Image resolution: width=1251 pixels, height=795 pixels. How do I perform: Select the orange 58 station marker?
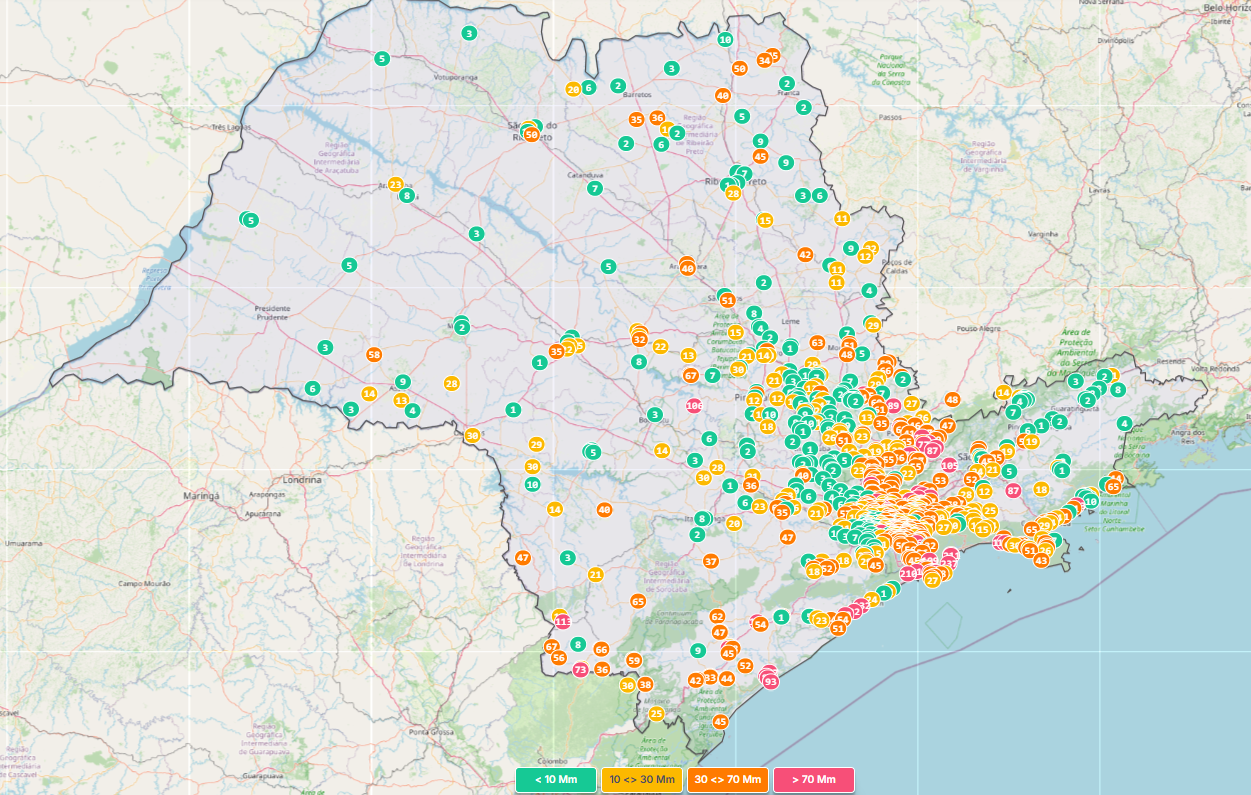tap(374, 354)
